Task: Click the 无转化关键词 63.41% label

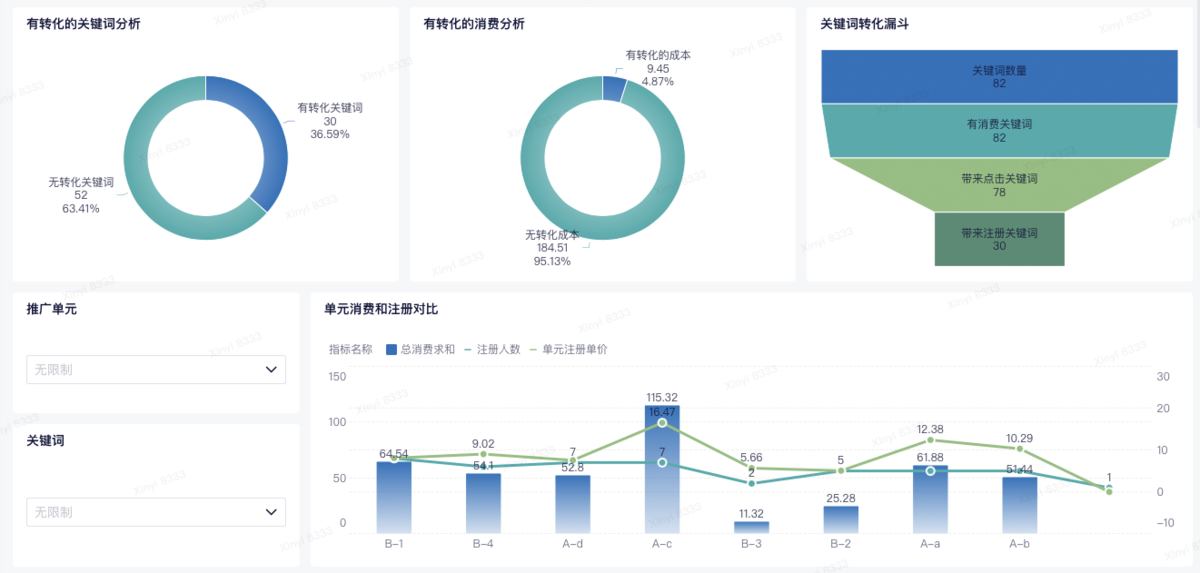Action: (81, 195)
